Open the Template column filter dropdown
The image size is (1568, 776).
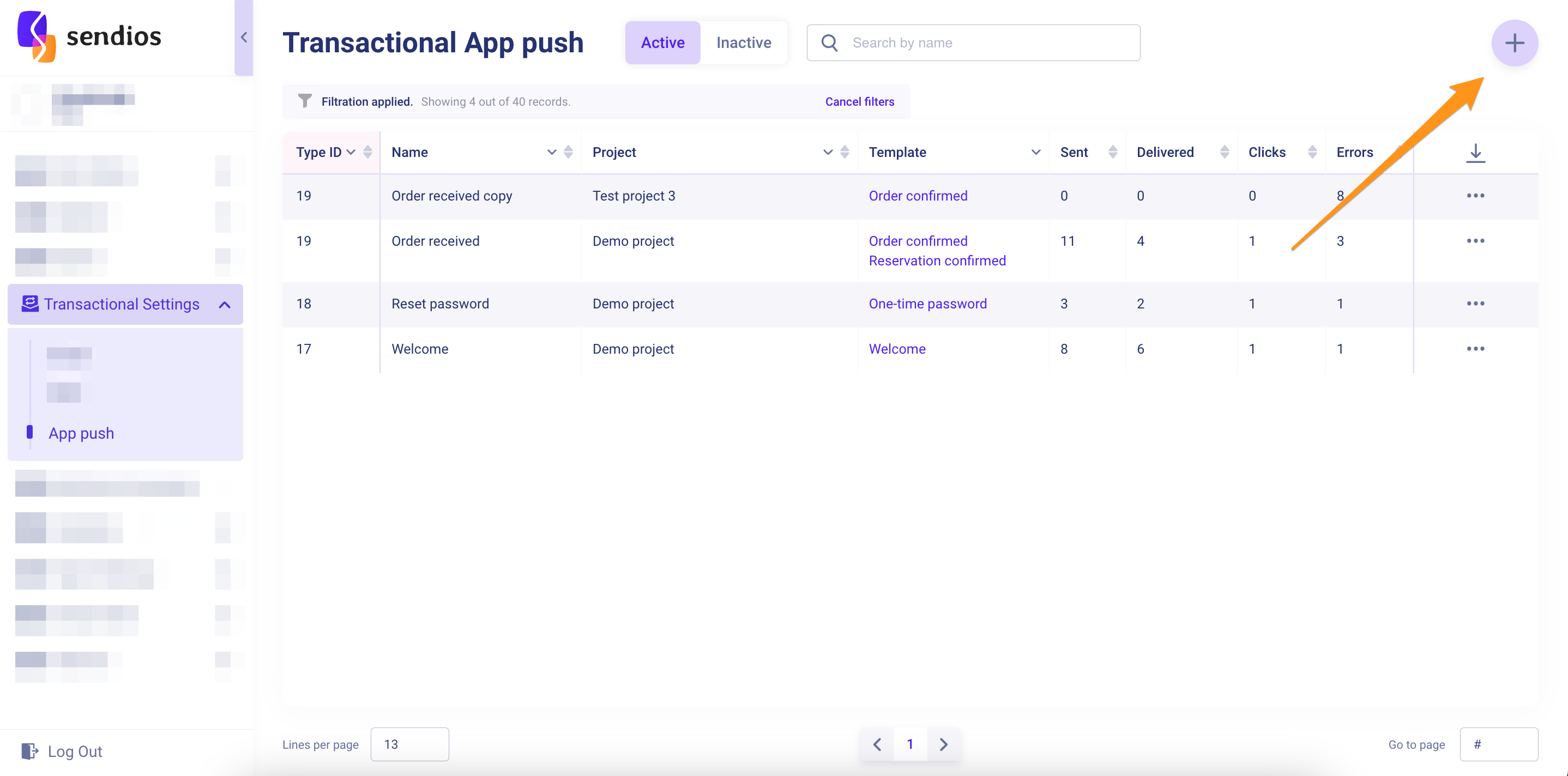(x=1035, y=152)
